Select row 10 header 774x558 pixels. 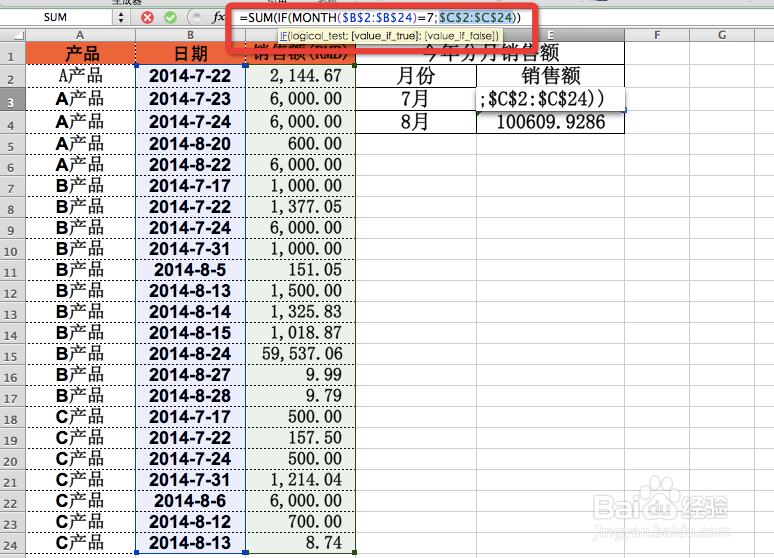pos(11,251)
